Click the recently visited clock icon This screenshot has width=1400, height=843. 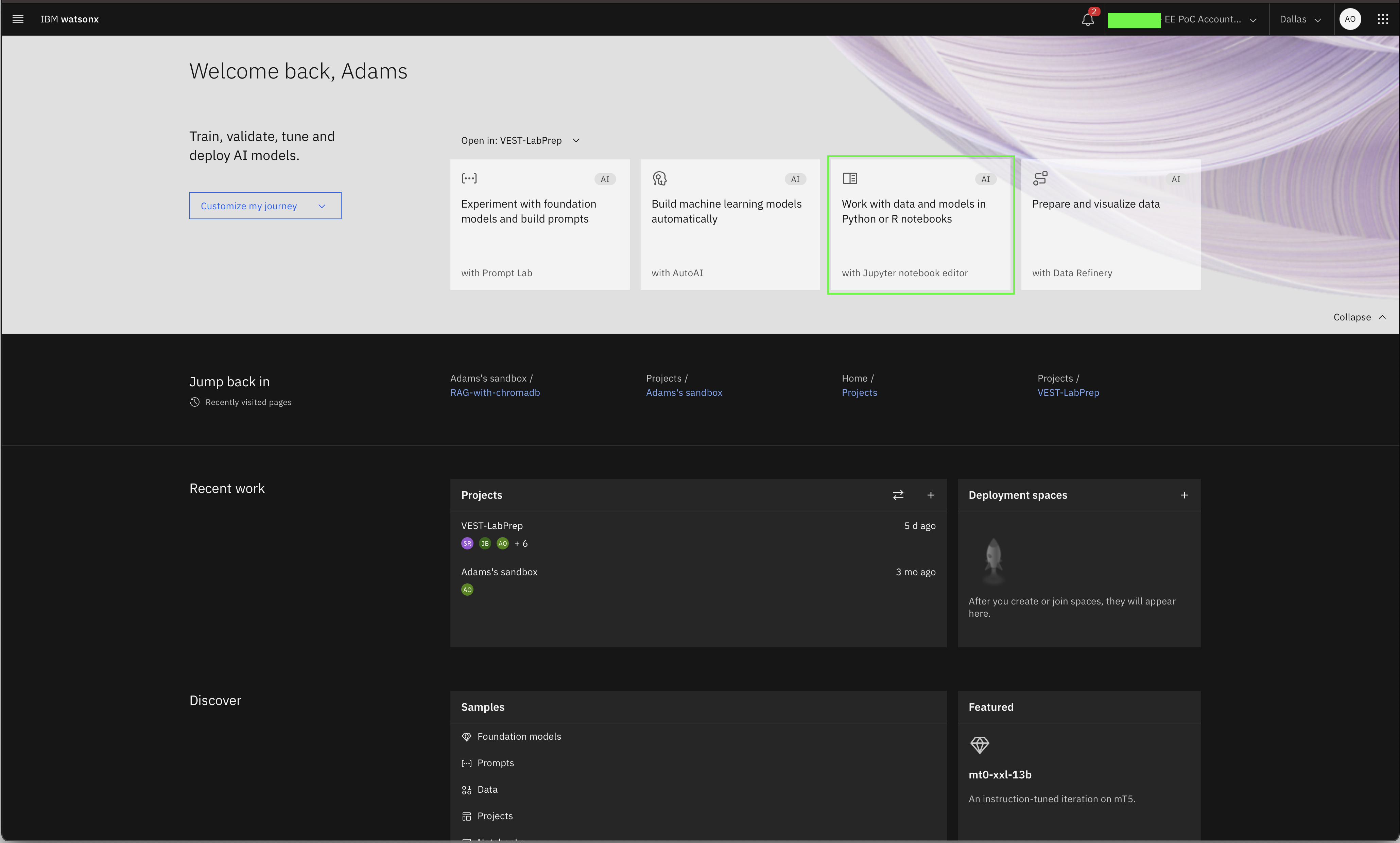click(x=194, y=402)
